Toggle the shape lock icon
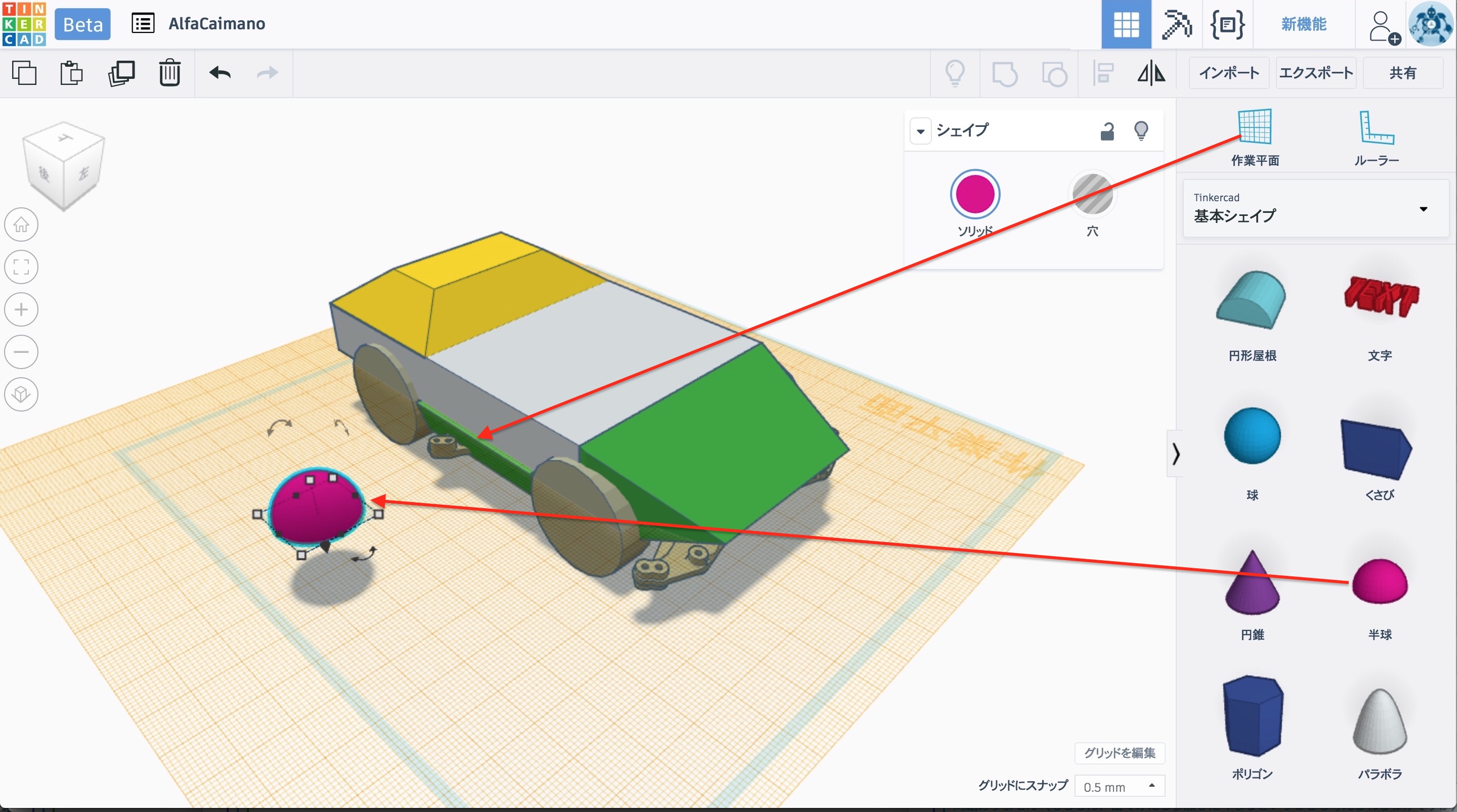 (x=1107, y=131)
